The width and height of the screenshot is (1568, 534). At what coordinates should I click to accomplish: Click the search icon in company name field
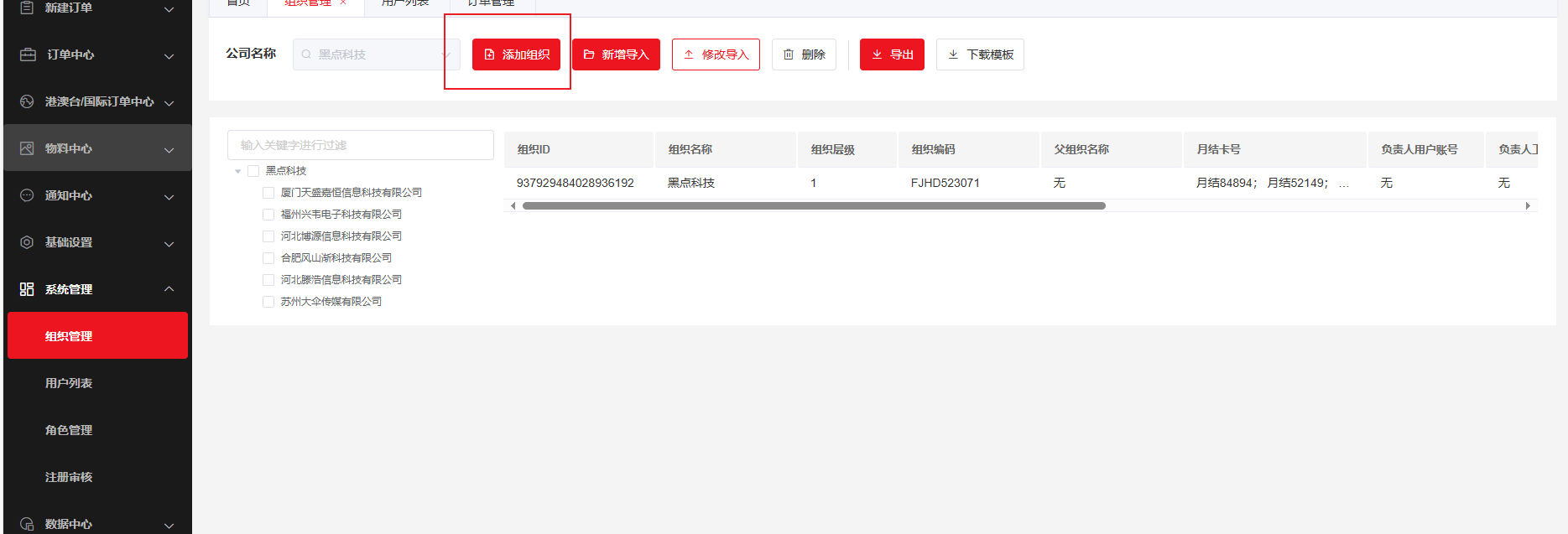pyautogui.click(x=306, y=54)
